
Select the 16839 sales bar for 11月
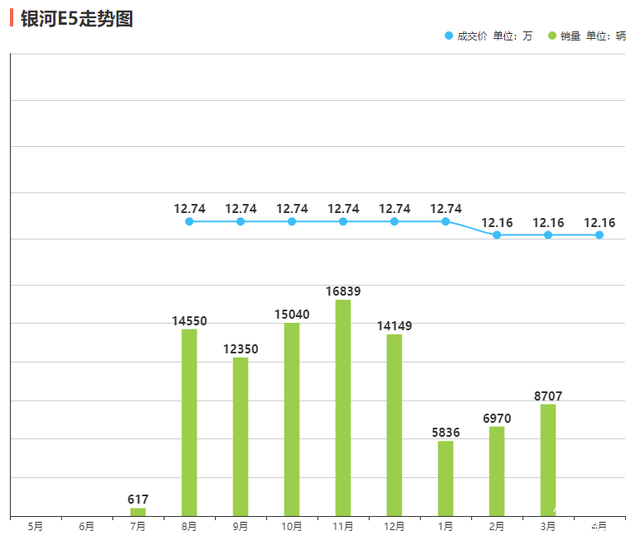(343, 408)
